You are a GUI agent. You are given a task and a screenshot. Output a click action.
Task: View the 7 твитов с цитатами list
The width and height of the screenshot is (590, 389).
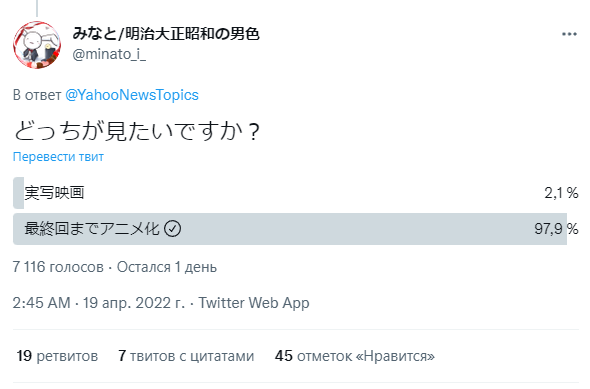[x=186, y=356]
